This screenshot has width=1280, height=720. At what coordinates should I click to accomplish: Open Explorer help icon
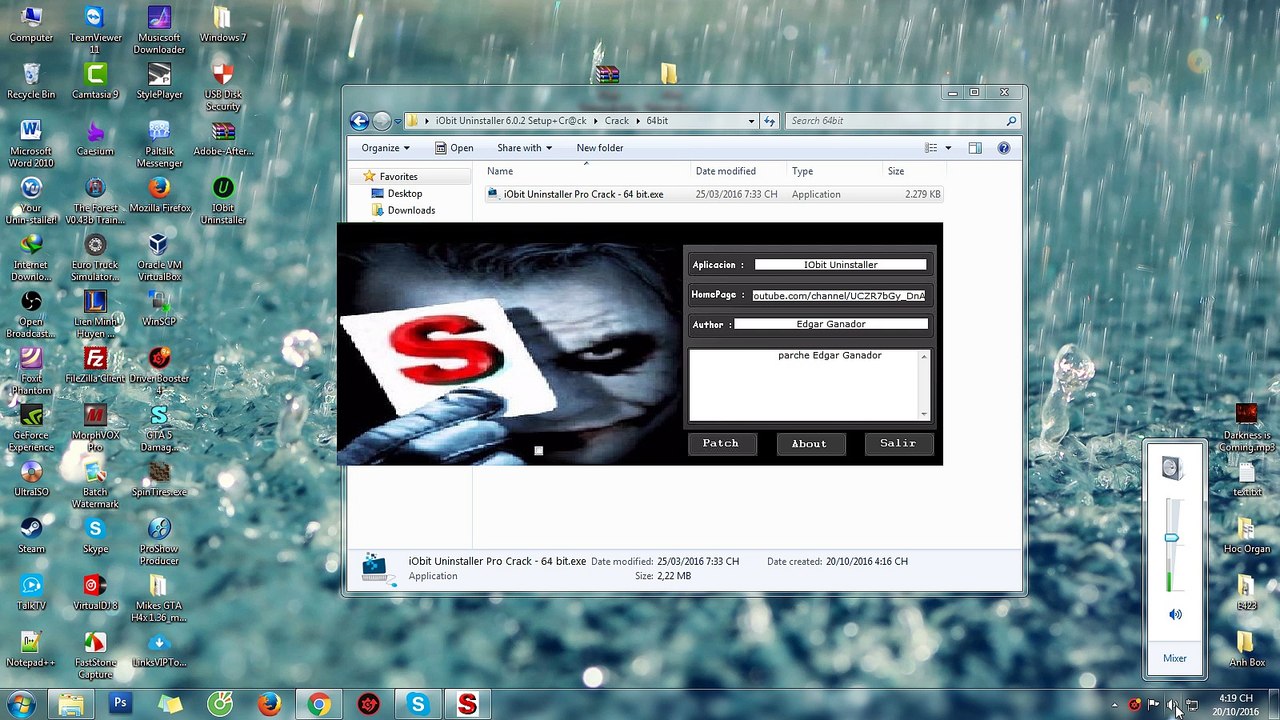point(1004,148)
